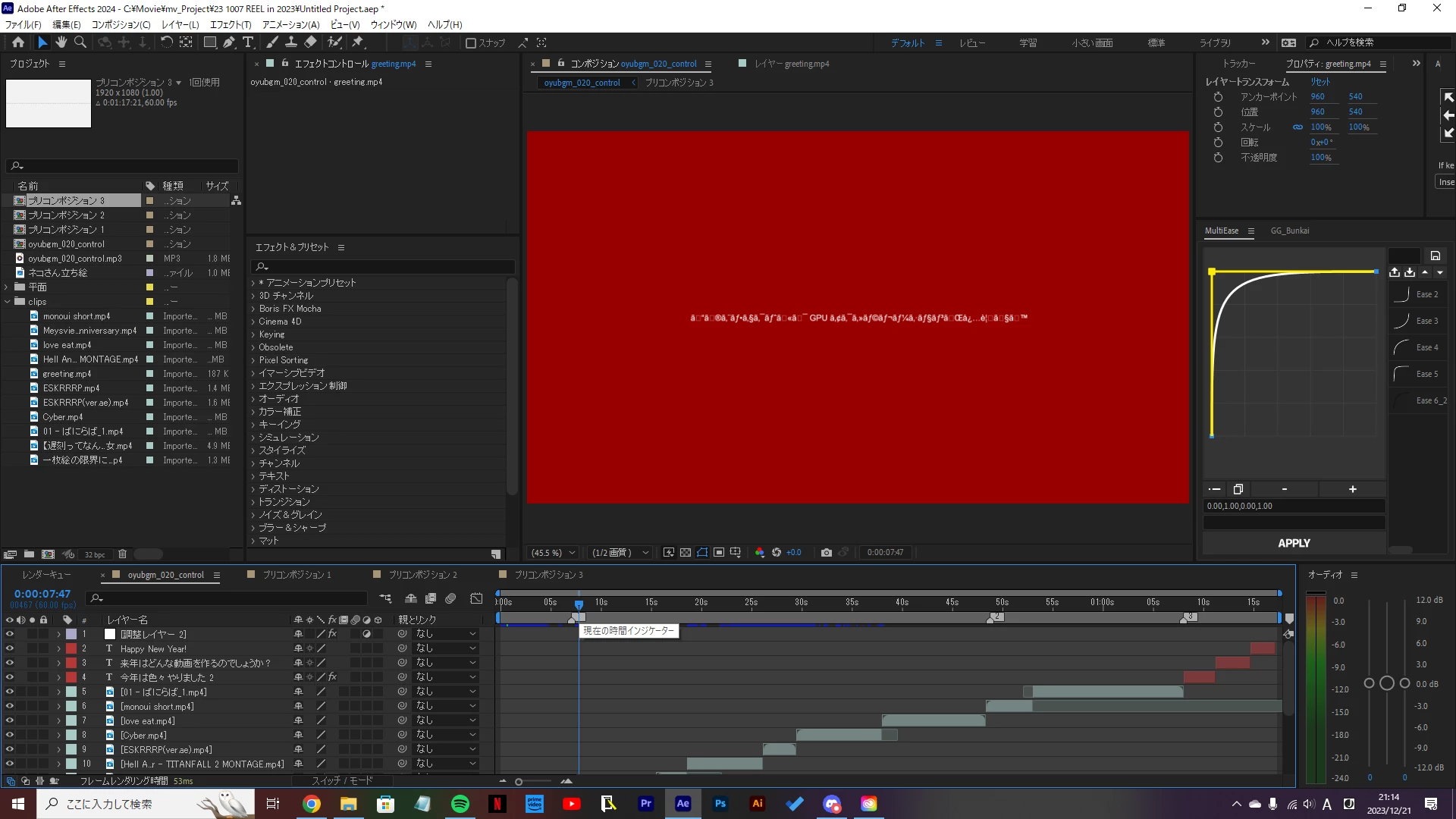This screenshot has height=819, width=1456.
Task: Select the Puppet Pin tool
Action: [358, 42]
